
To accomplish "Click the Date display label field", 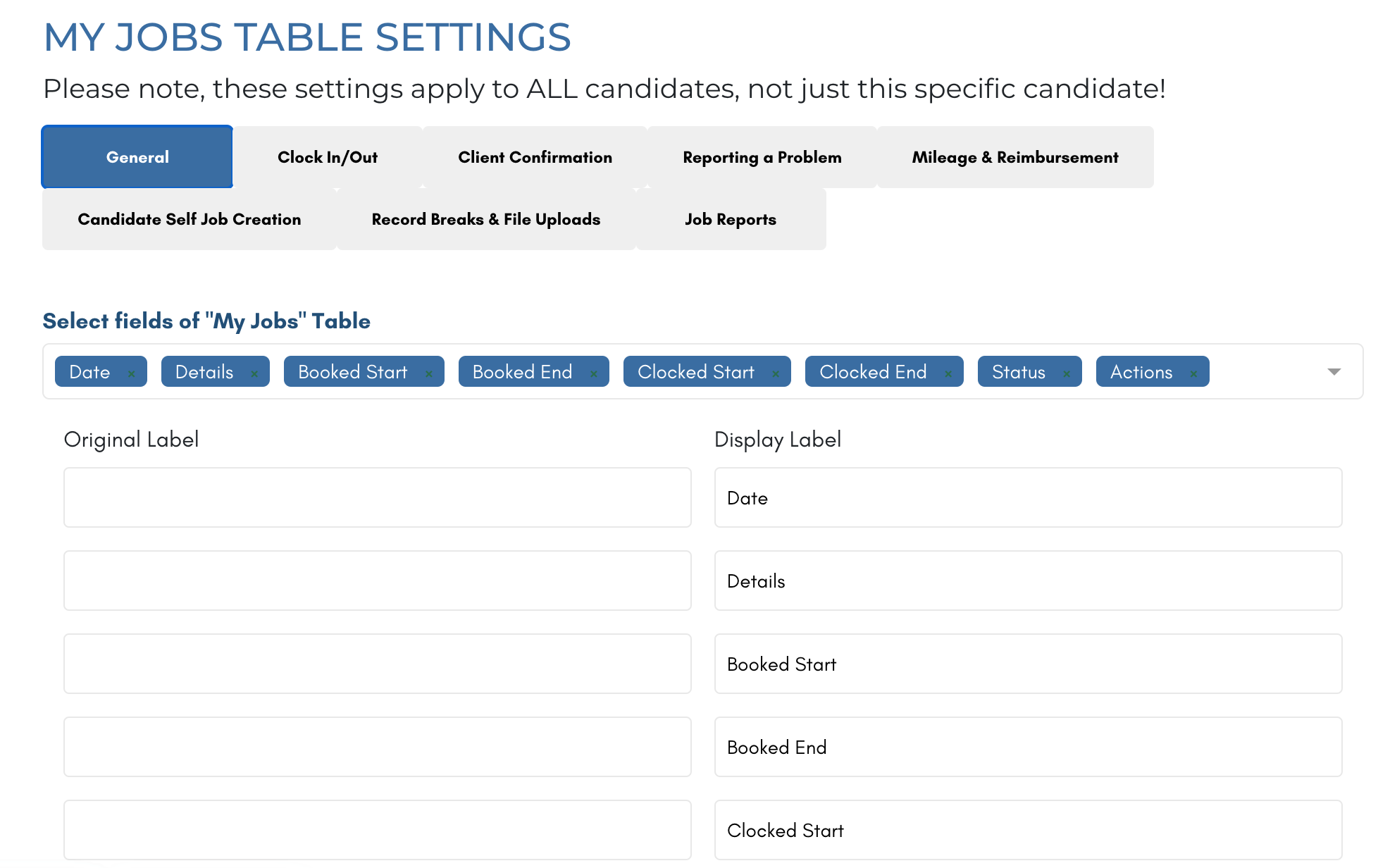I will pos(1028,497).
